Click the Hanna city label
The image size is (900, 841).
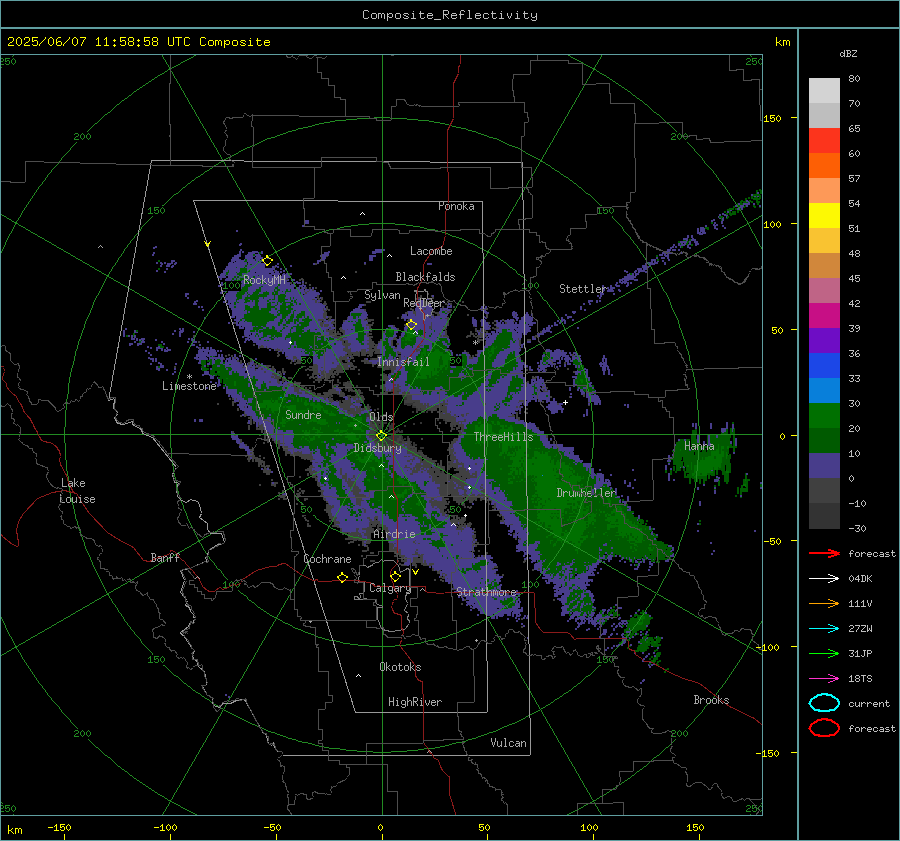coord(699,445)
